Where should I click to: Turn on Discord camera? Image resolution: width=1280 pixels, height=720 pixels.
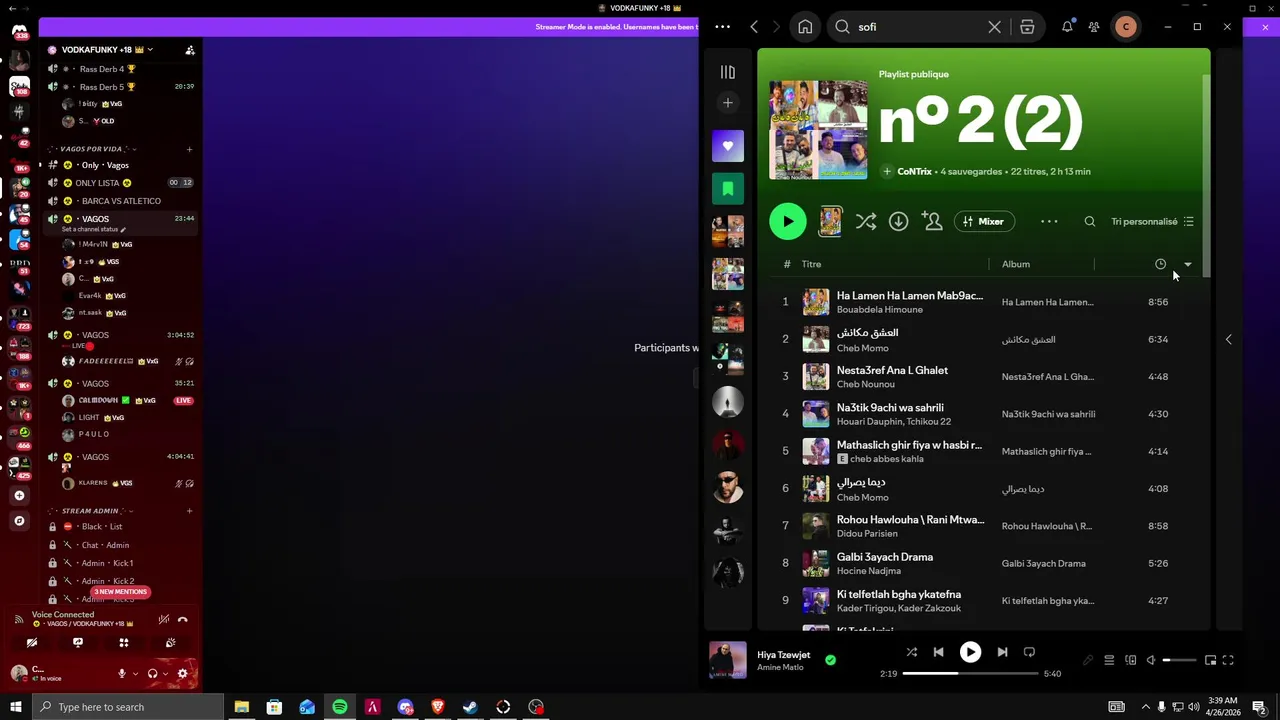click(32, 643)
